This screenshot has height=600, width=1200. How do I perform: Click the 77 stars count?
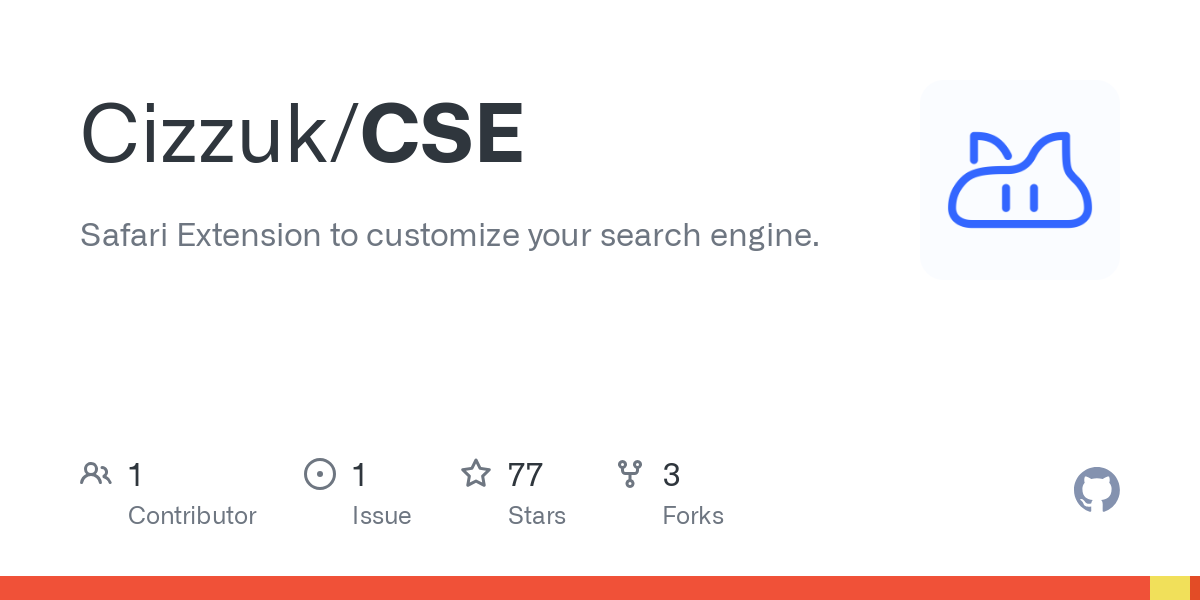click(525, 474)
